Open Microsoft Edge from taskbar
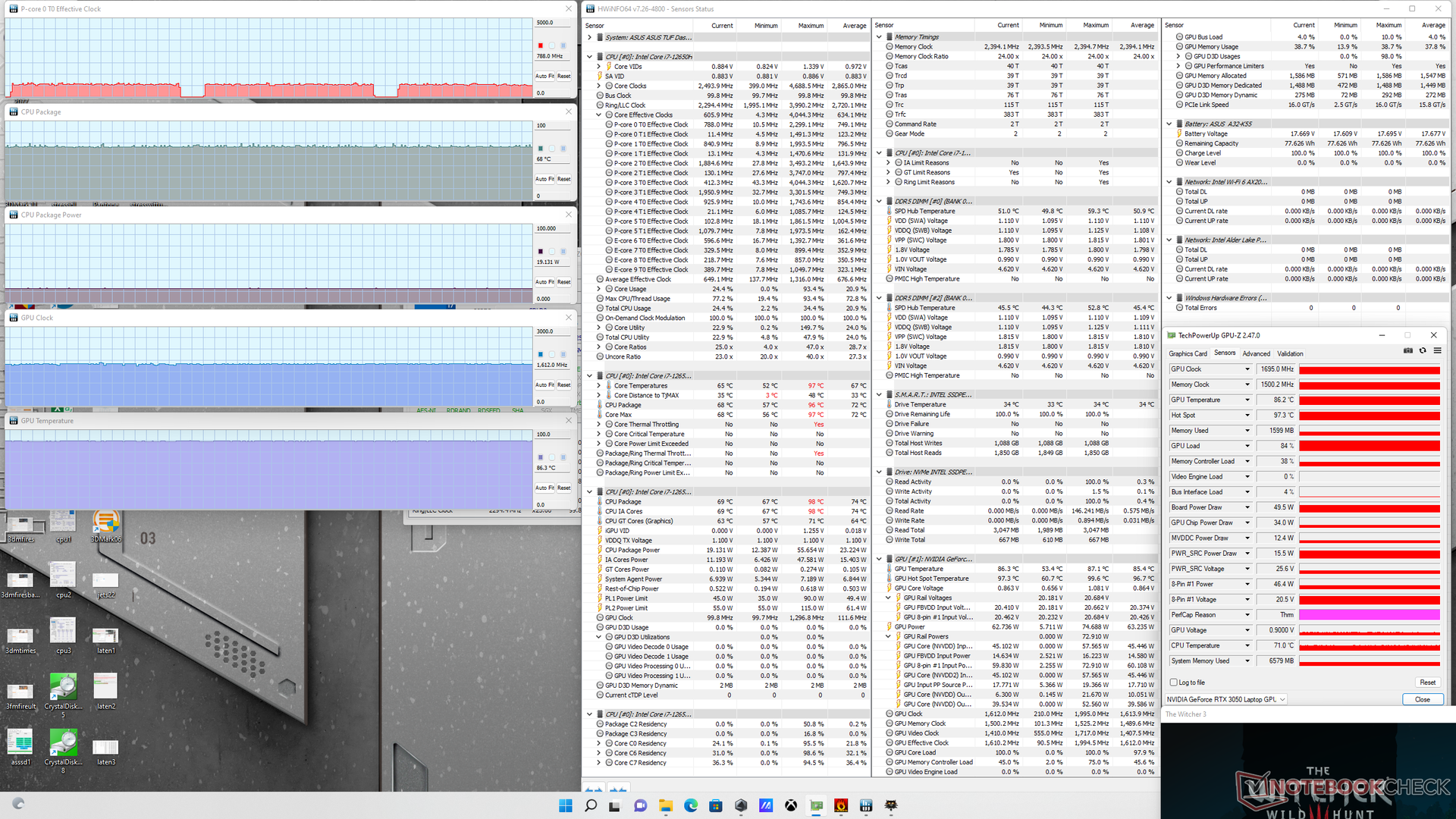Viewport: 1456px width, 819px height. tap(691, 805)
